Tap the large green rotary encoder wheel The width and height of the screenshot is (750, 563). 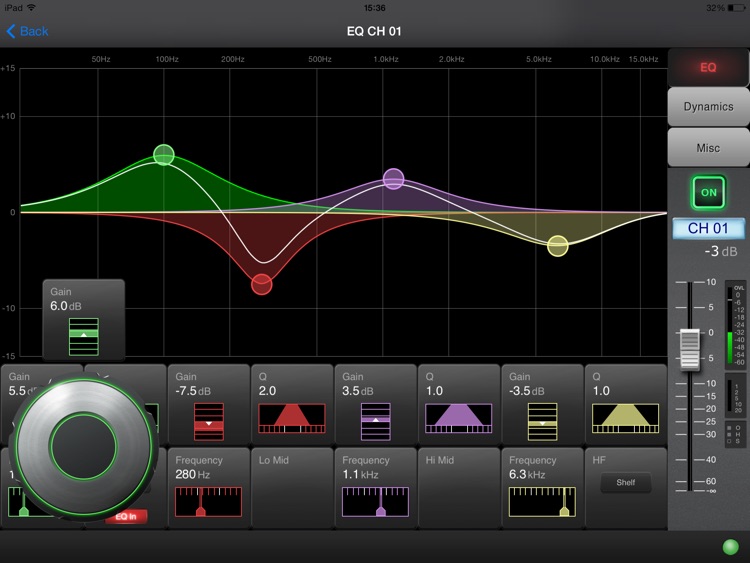(x=84, y=447)
